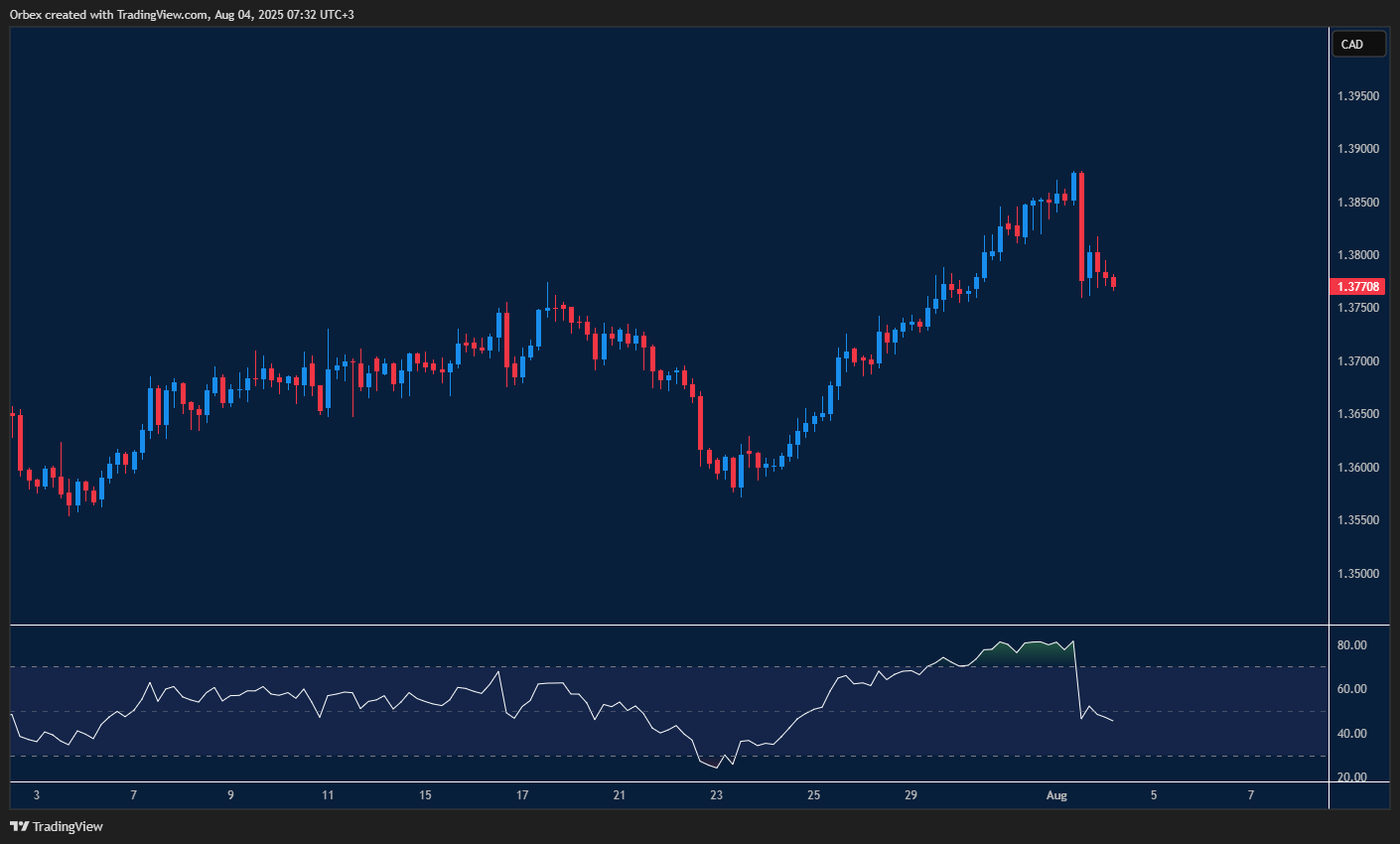Open the time axis by clicking Aug label

(x=1055, y=795)
